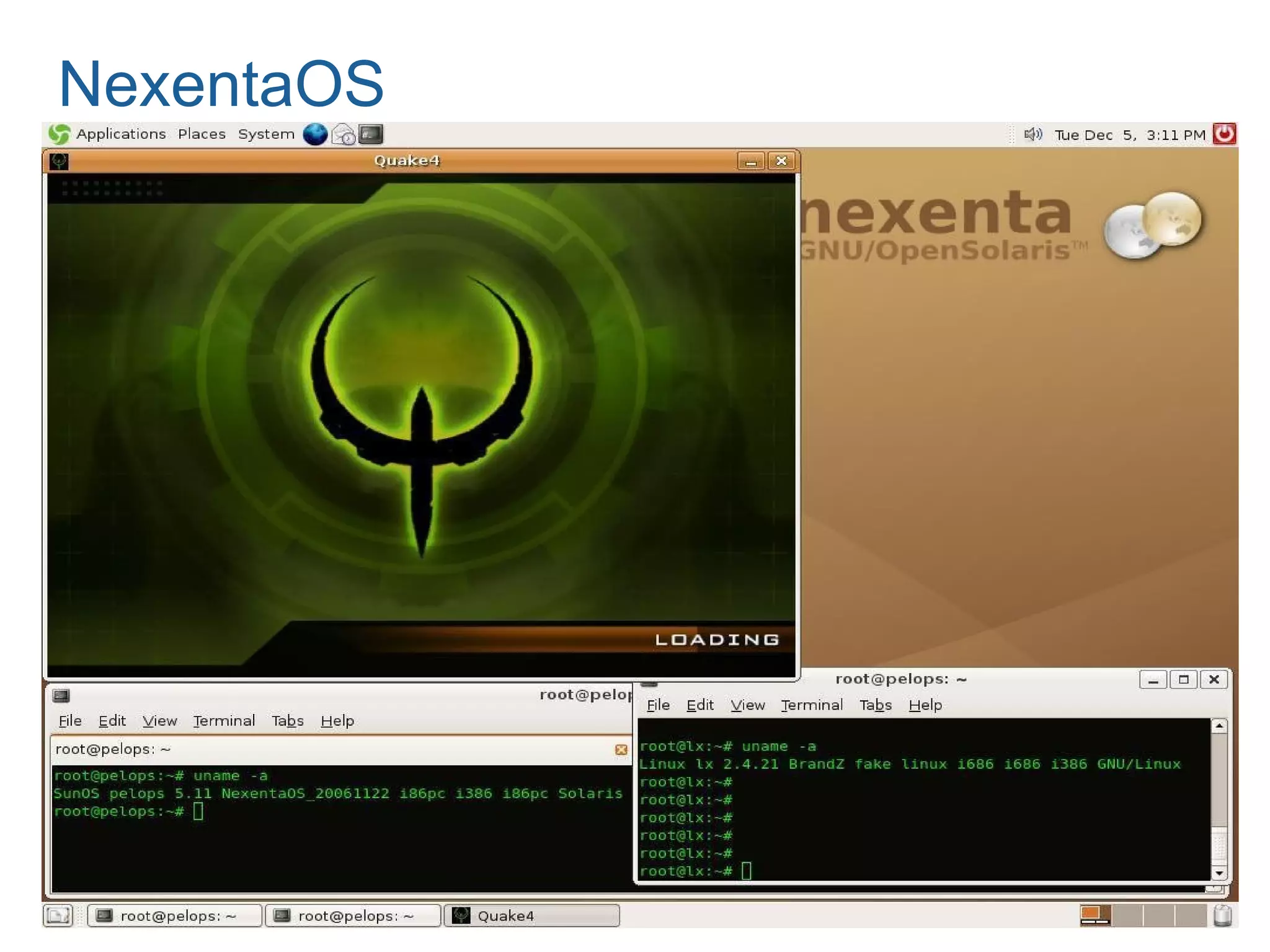Launch the mail client icon in panel
Screen dimensions: 1270x952
[x=344, y=134]
